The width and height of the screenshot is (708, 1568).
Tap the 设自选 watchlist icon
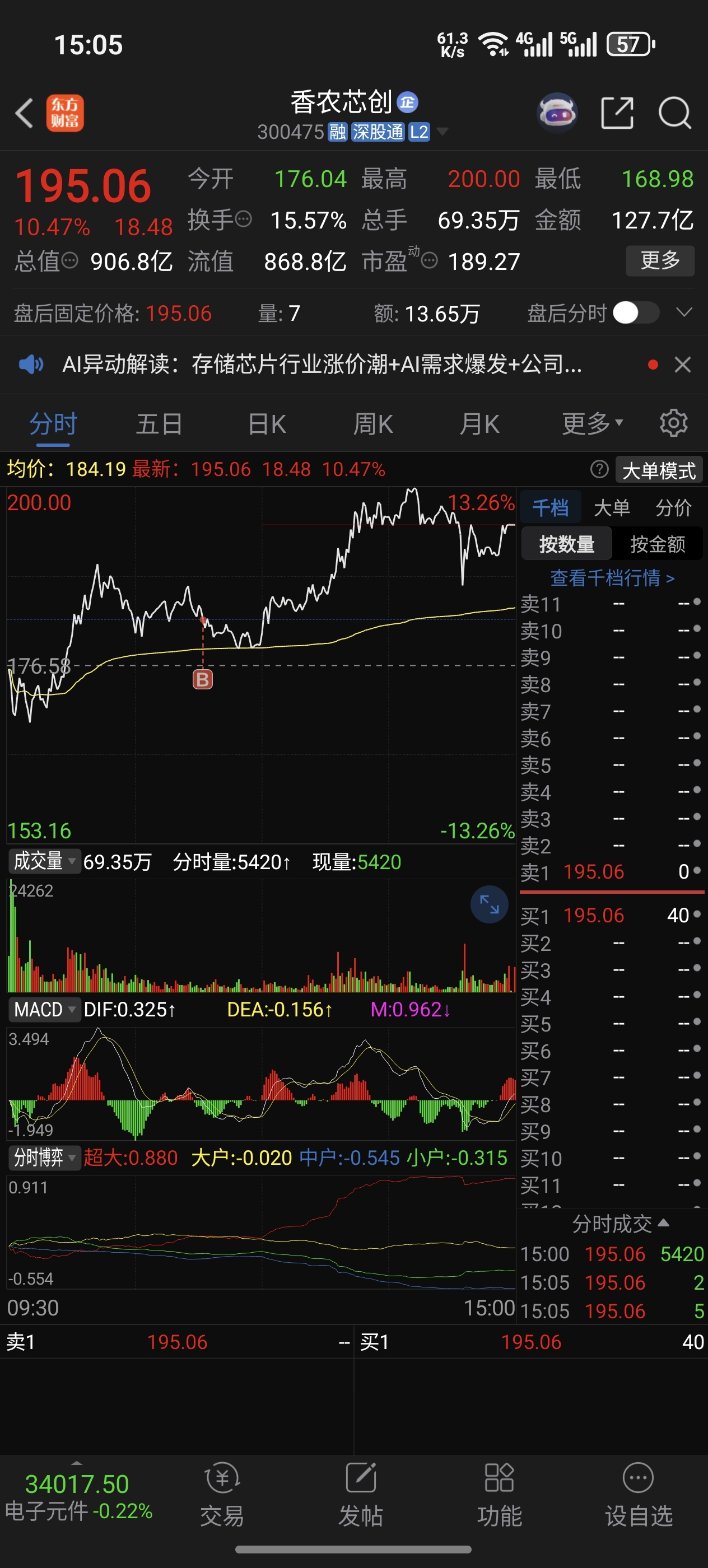[x=639, y=1495]
